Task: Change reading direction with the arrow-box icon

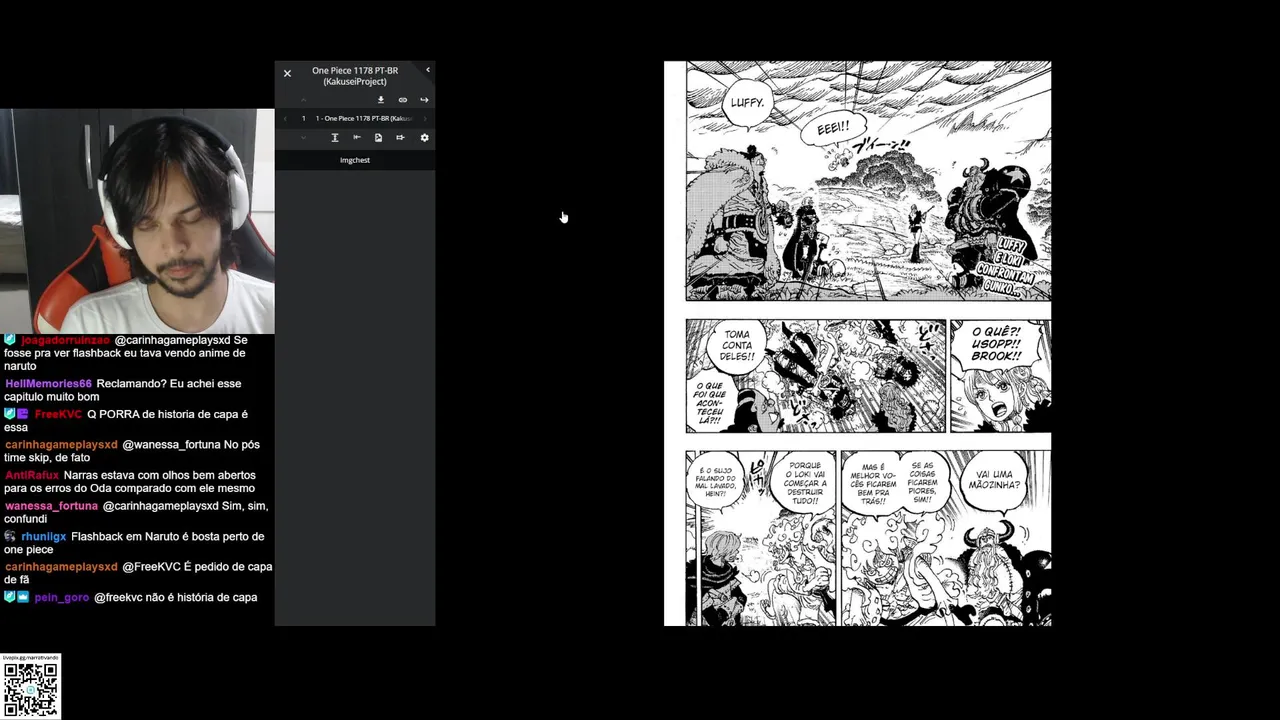Action: click(x=400, y=137)
